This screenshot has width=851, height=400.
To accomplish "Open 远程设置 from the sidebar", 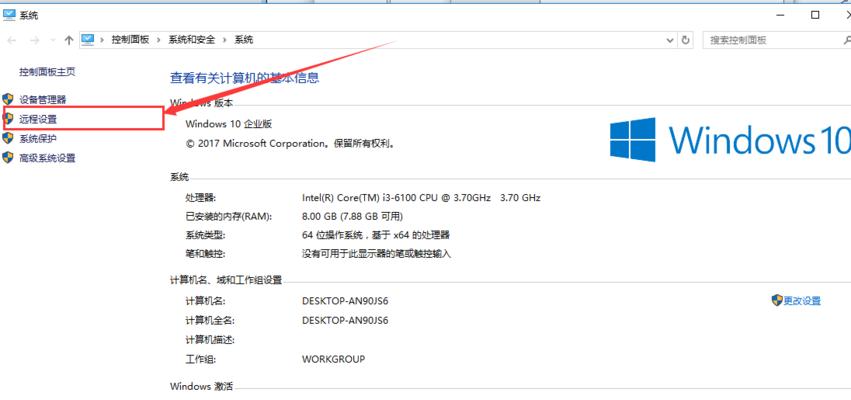I will tap(38, 119).
